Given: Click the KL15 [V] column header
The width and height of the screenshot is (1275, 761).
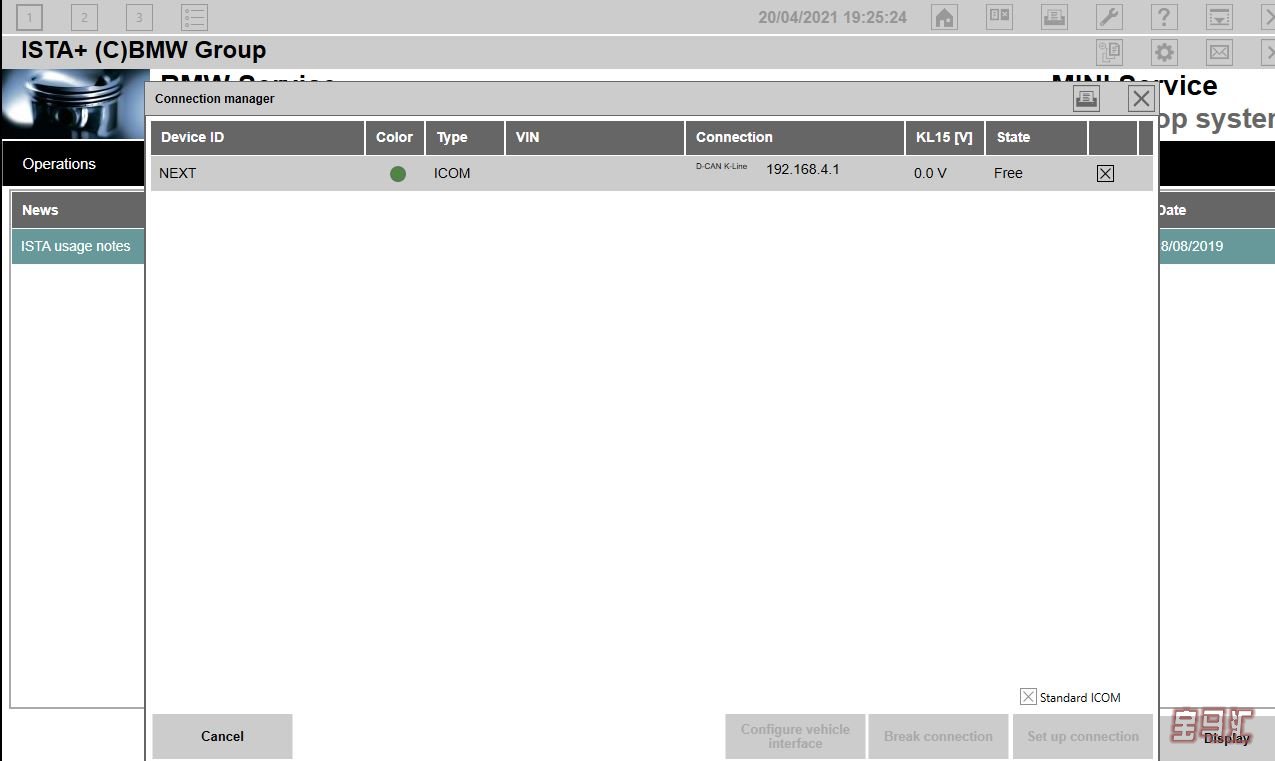Looking at the screenshot, I should point(945,138).
